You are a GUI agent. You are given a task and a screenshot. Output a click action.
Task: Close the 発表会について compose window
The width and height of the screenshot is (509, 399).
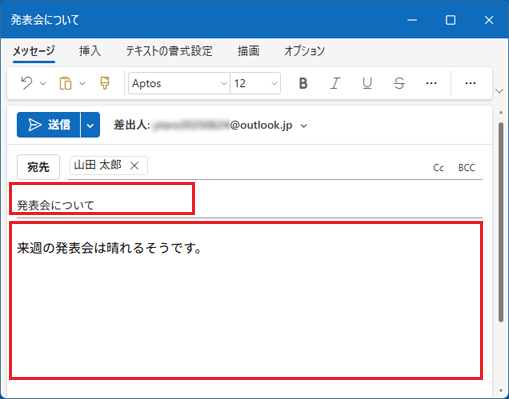[x=489, y=20]
